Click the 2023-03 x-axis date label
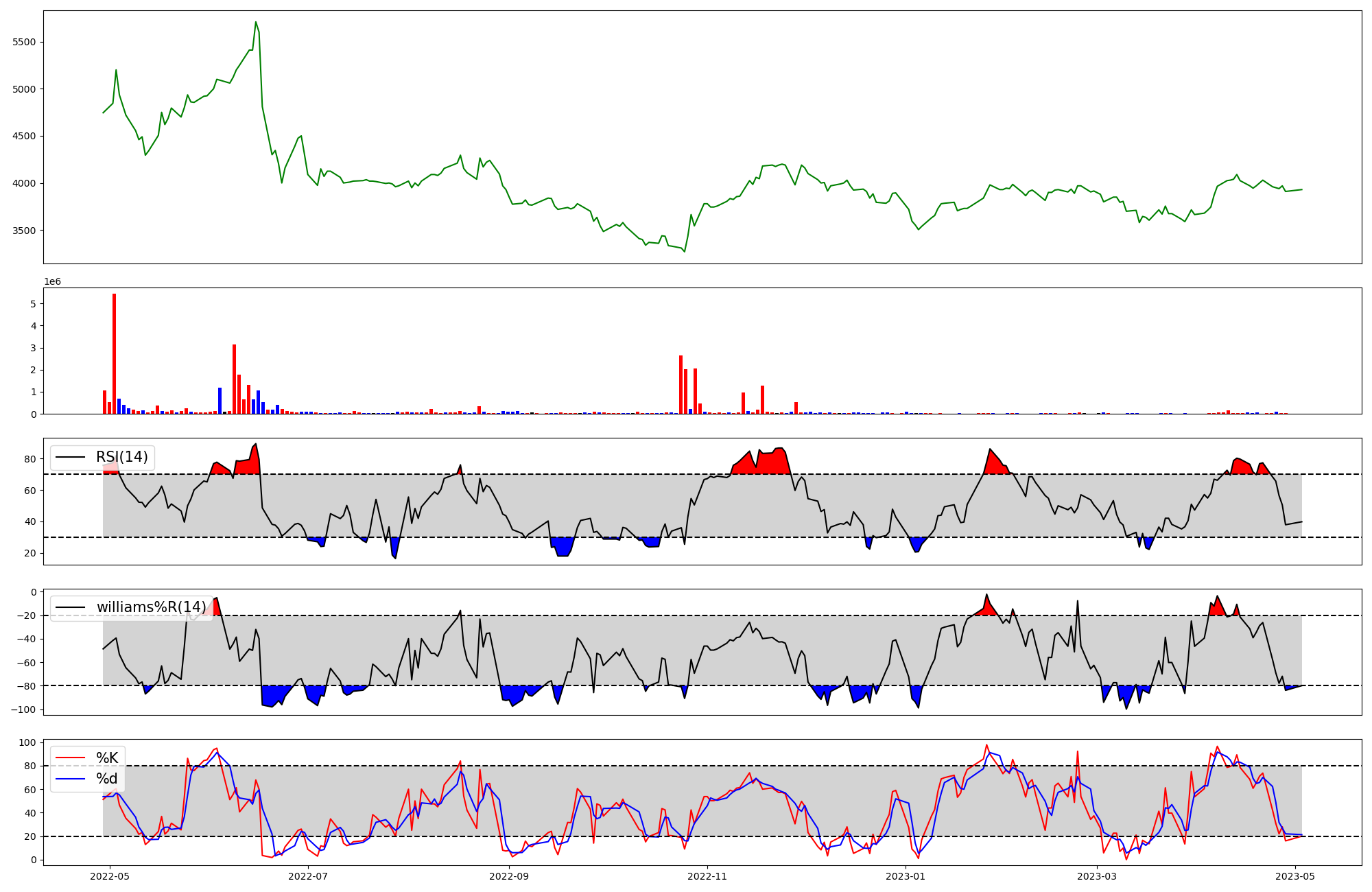The image size is (1372, 892). pyautogui.click(x=1097, y=876)
